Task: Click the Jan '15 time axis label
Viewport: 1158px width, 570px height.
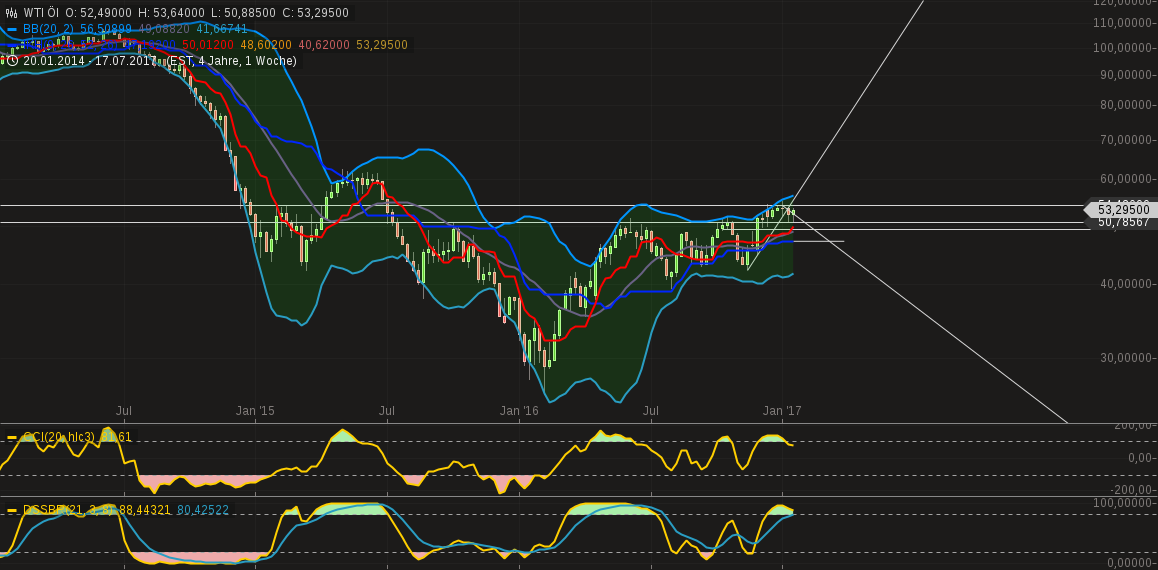Action: tap(256, 411)
